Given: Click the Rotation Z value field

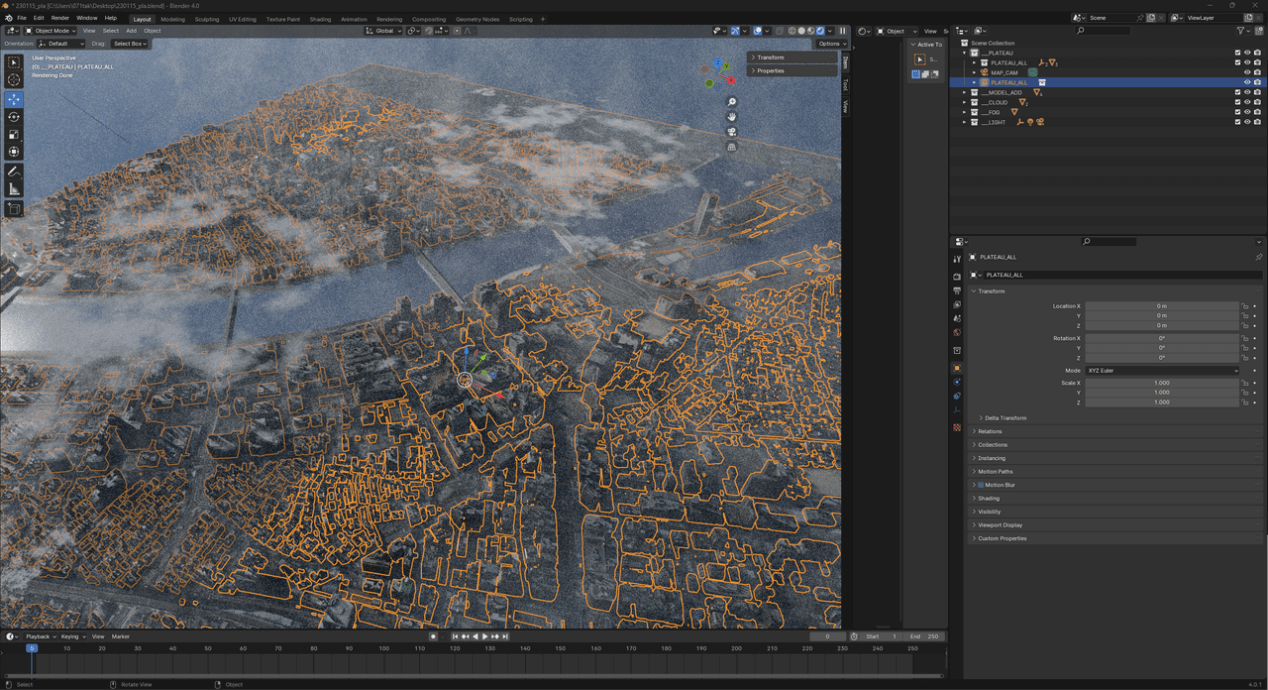Looking at the screenshot, I should pyautogui.click(x=1162, y=358).
